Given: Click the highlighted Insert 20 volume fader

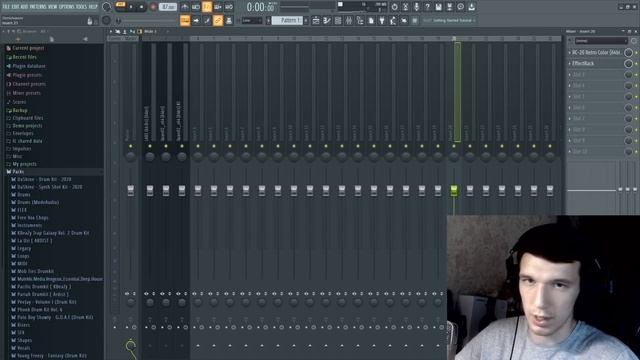Looking at the screenshot, I should 454,190.
